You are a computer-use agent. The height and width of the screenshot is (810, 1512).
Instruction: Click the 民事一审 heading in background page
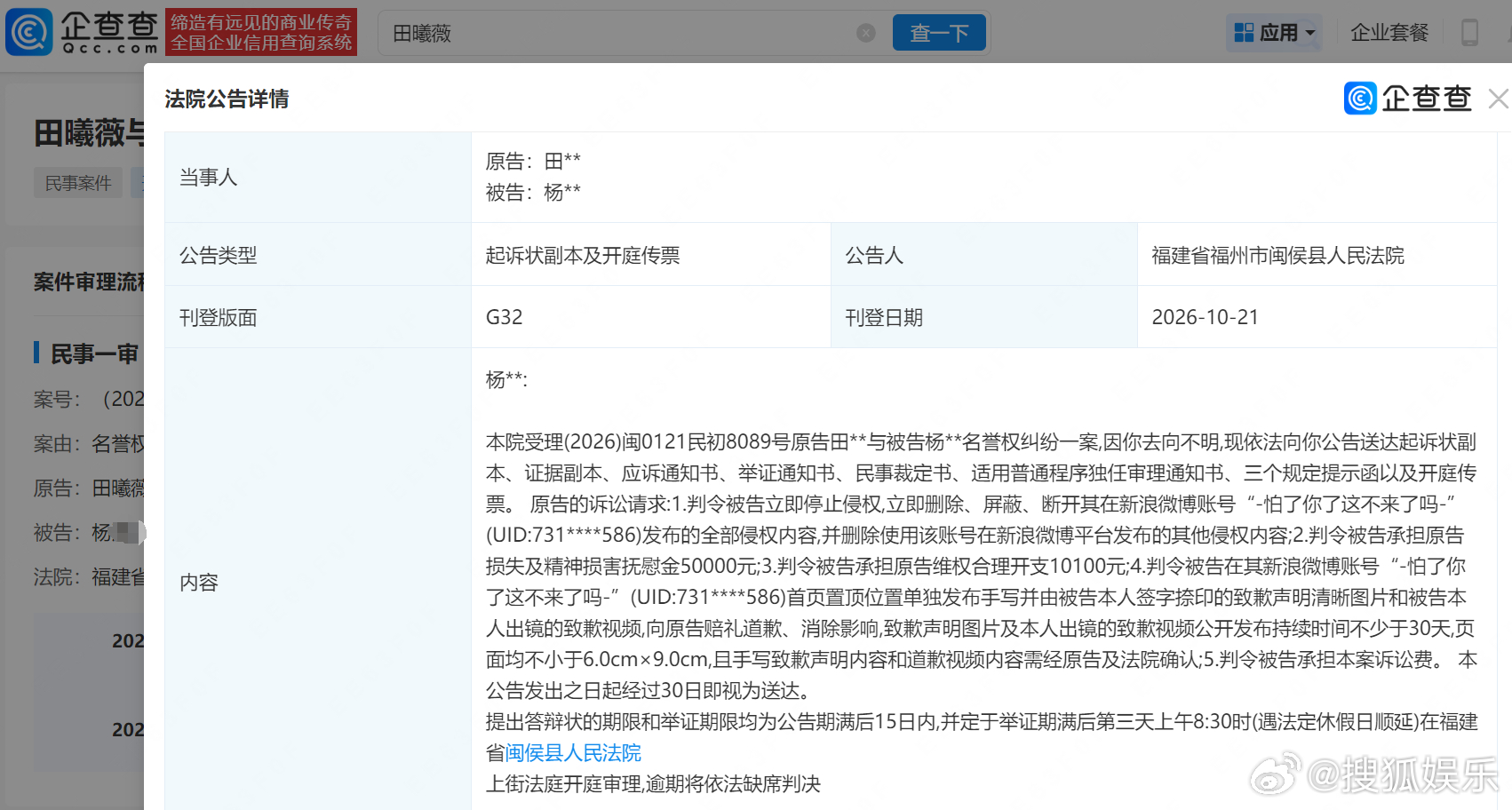point(94,354)
